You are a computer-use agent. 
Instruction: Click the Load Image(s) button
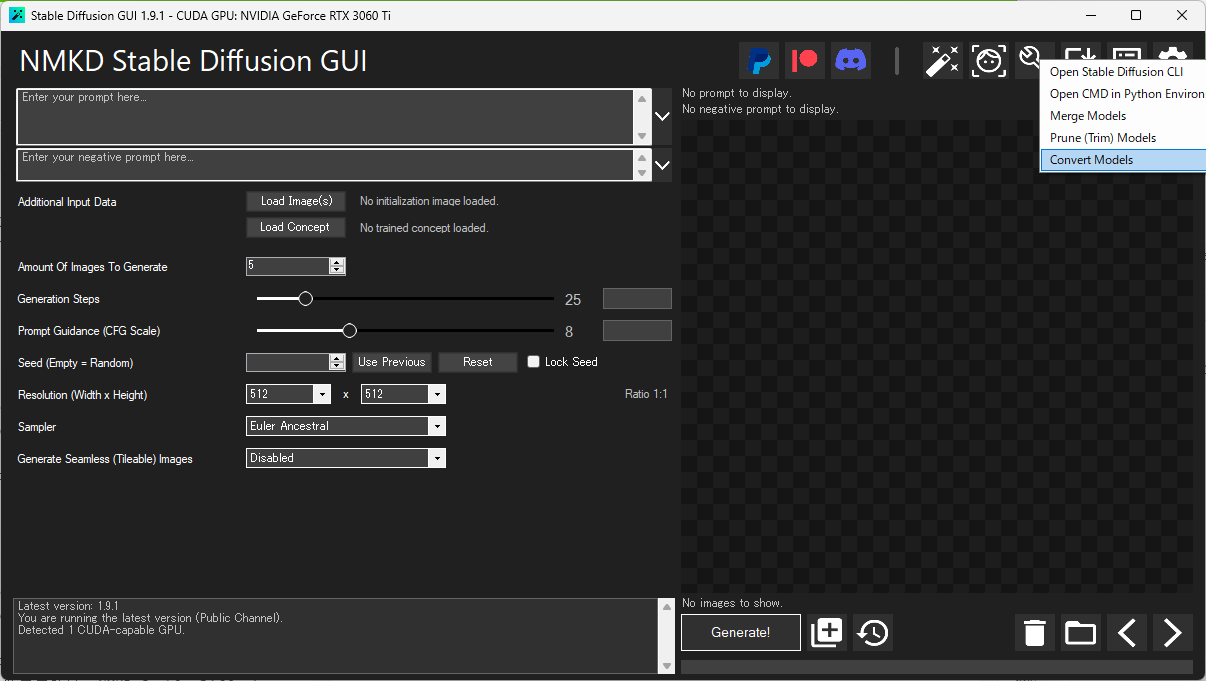click(x=296, y=201)
